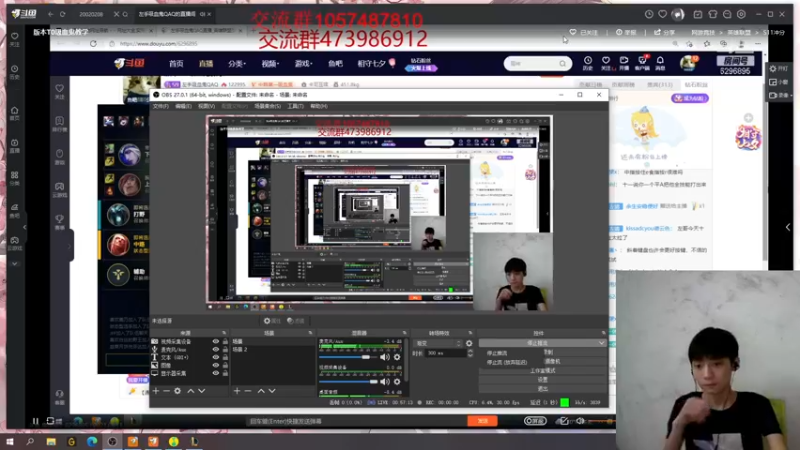Viewport: 800px width, 450px height.
Task: Mute the video capture device mixer channel
Action: [x=385, y=382]
